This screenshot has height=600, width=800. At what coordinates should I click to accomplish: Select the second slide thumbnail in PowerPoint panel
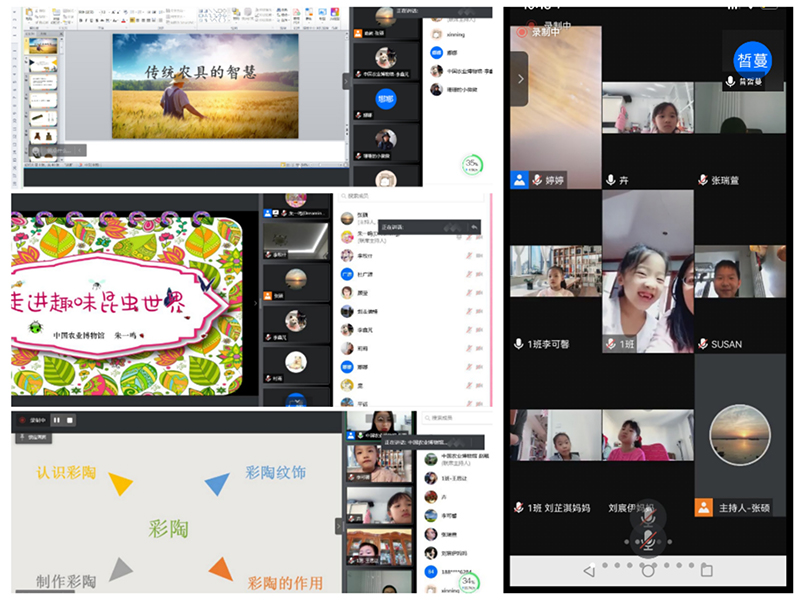pos(43,64)
